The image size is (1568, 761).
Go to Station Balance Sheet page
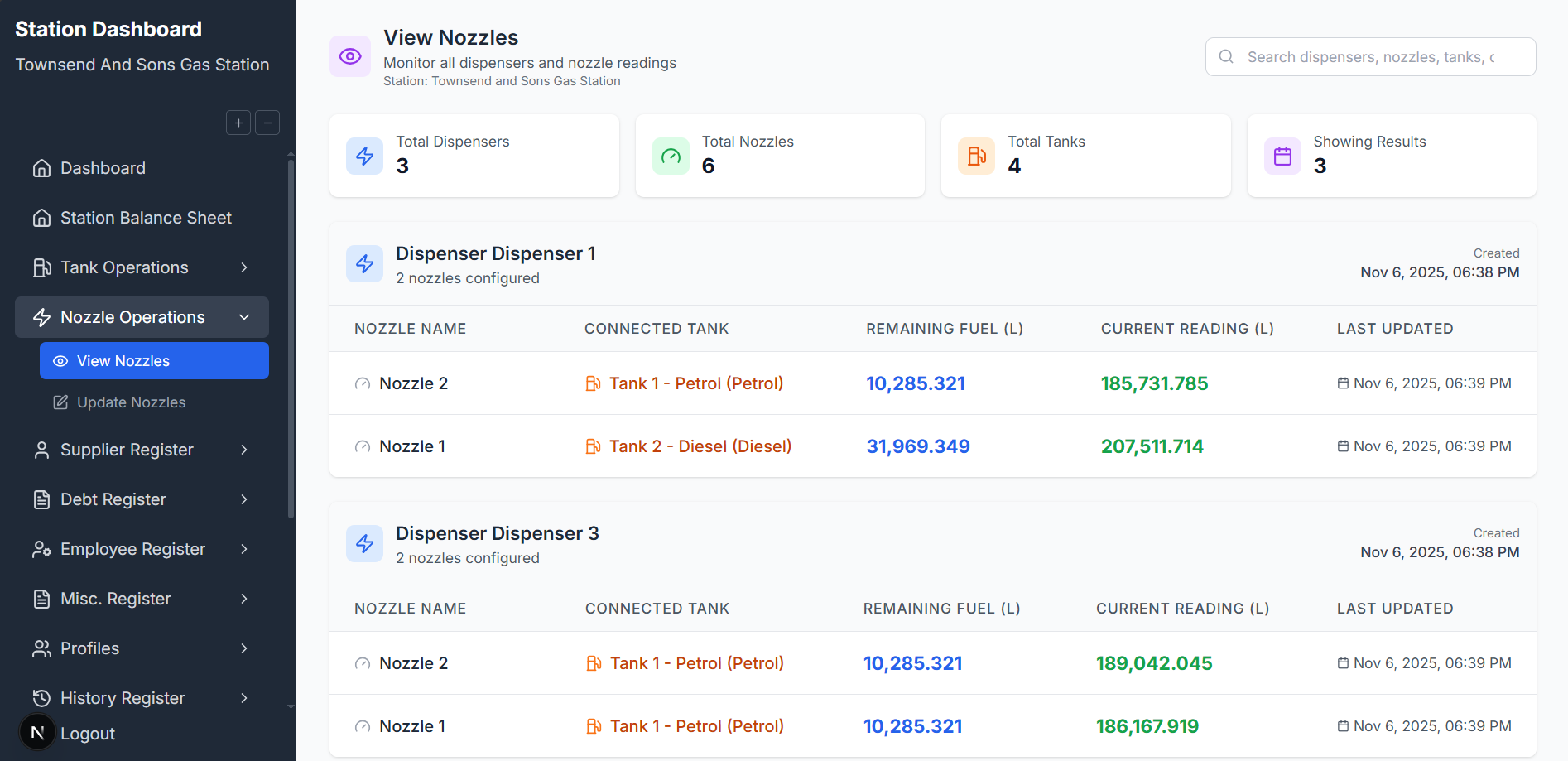click(146, 218)
